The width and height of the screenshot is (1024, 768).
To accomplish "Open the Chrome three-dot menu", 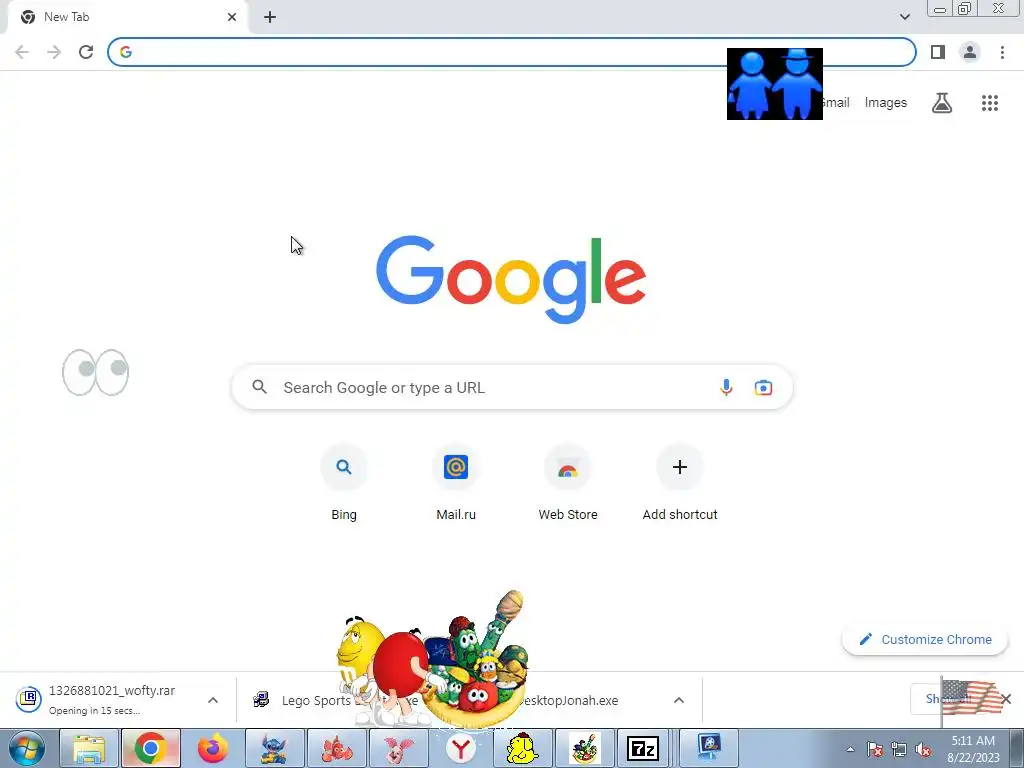I will [x=1002, y=52].
